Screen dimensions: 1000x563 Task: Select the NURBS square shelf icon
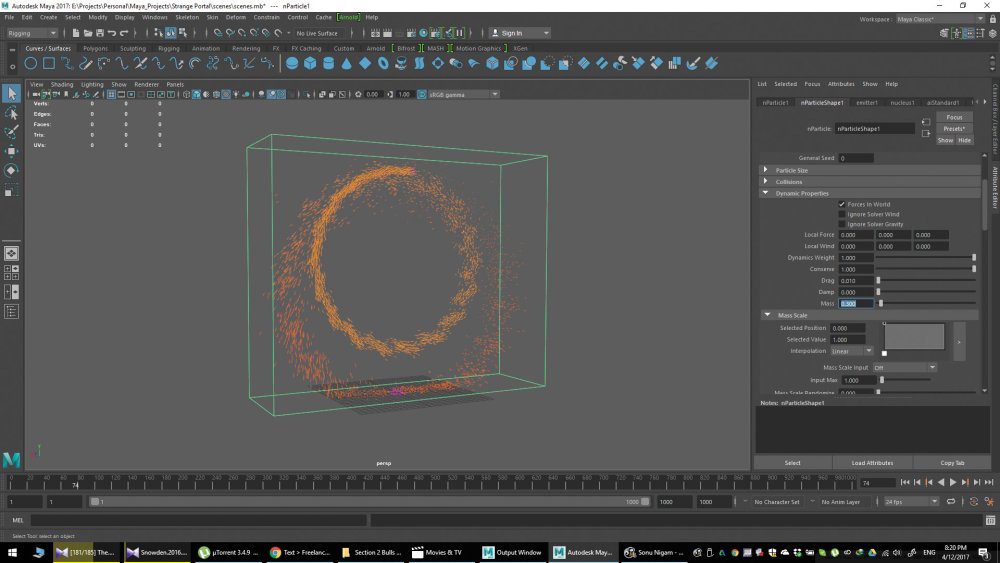click(48, 63)
